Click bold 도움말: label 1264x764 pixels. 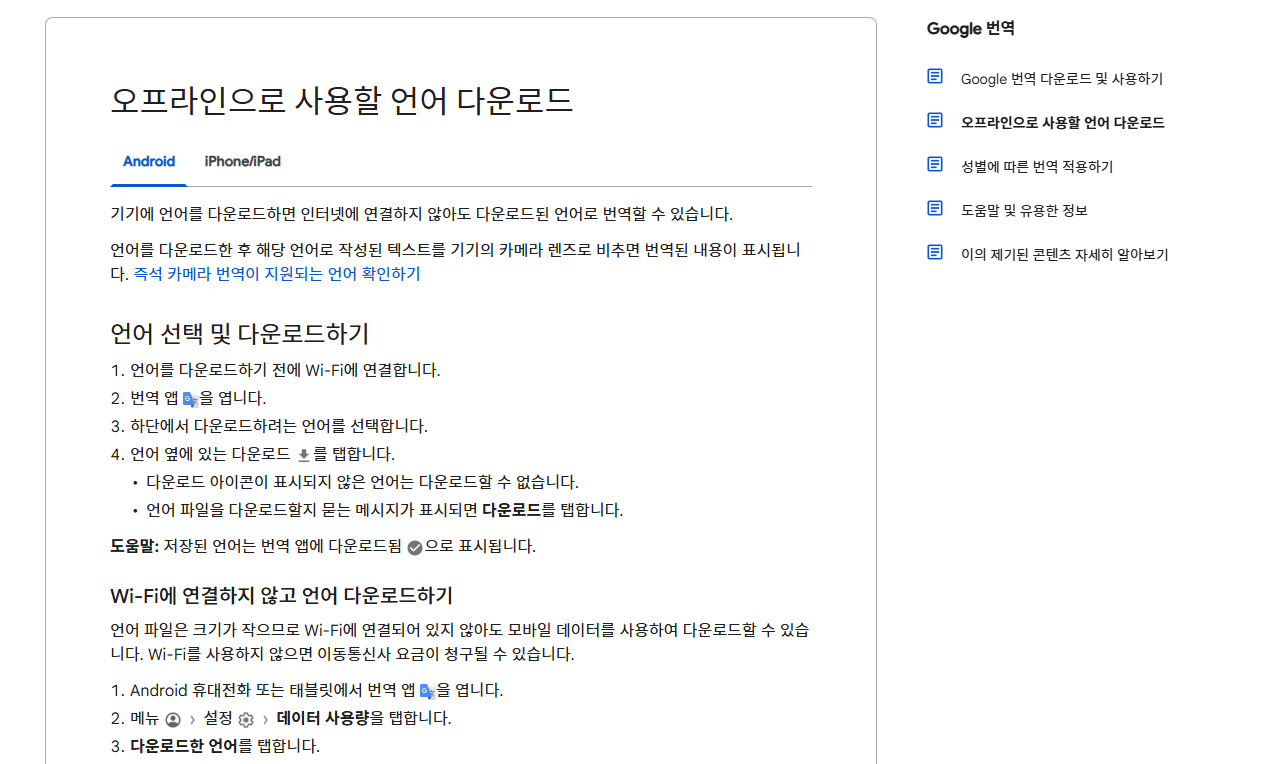coord(135,546)
